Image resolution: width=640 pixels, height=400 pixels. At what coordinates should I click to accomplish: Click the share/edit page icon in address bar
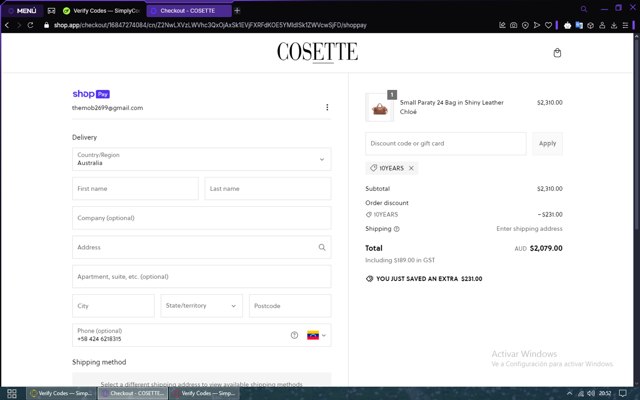pyautogui.click(x=502, y=25)
